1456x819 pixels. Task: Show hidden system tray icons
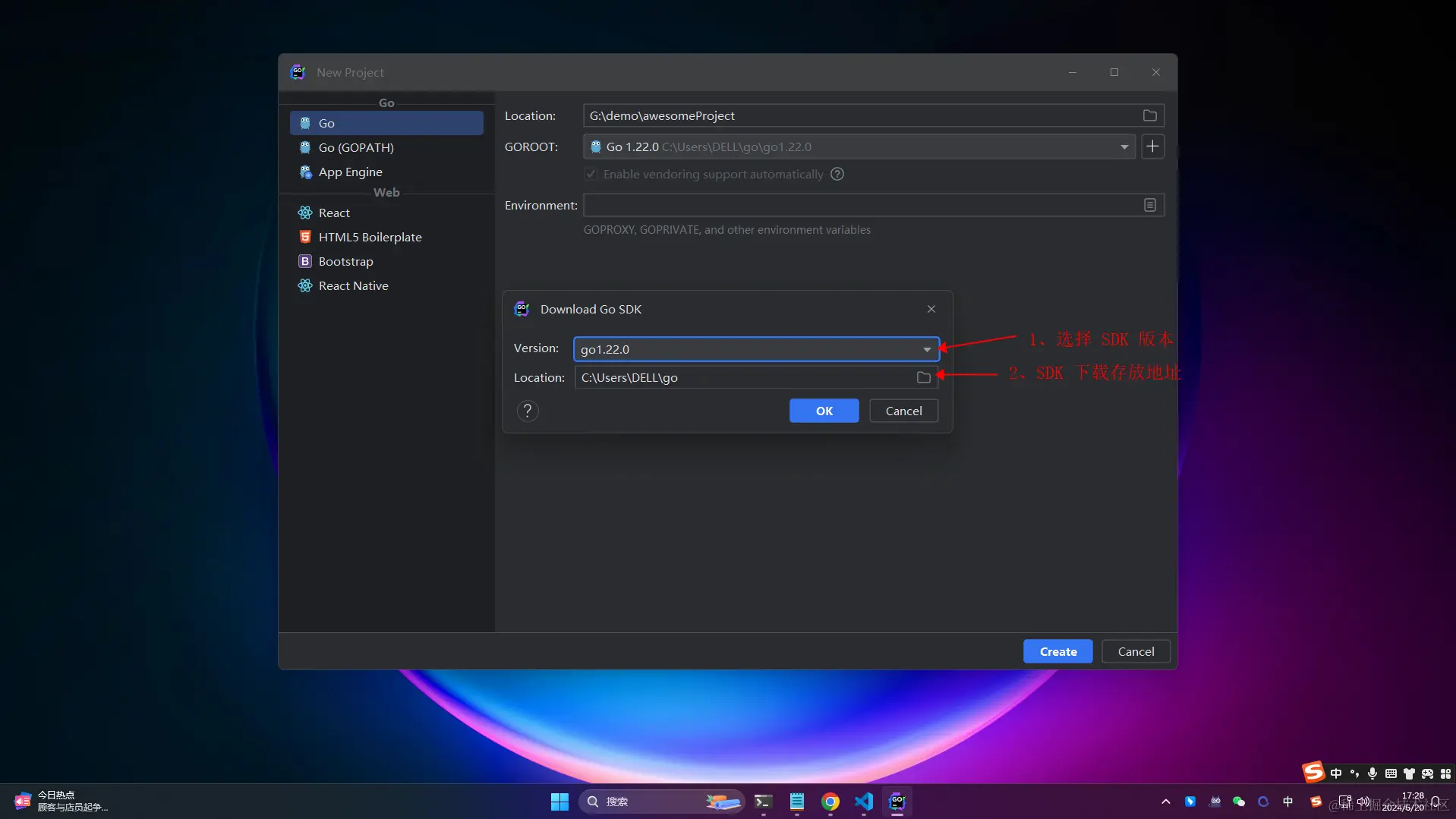1165,802
